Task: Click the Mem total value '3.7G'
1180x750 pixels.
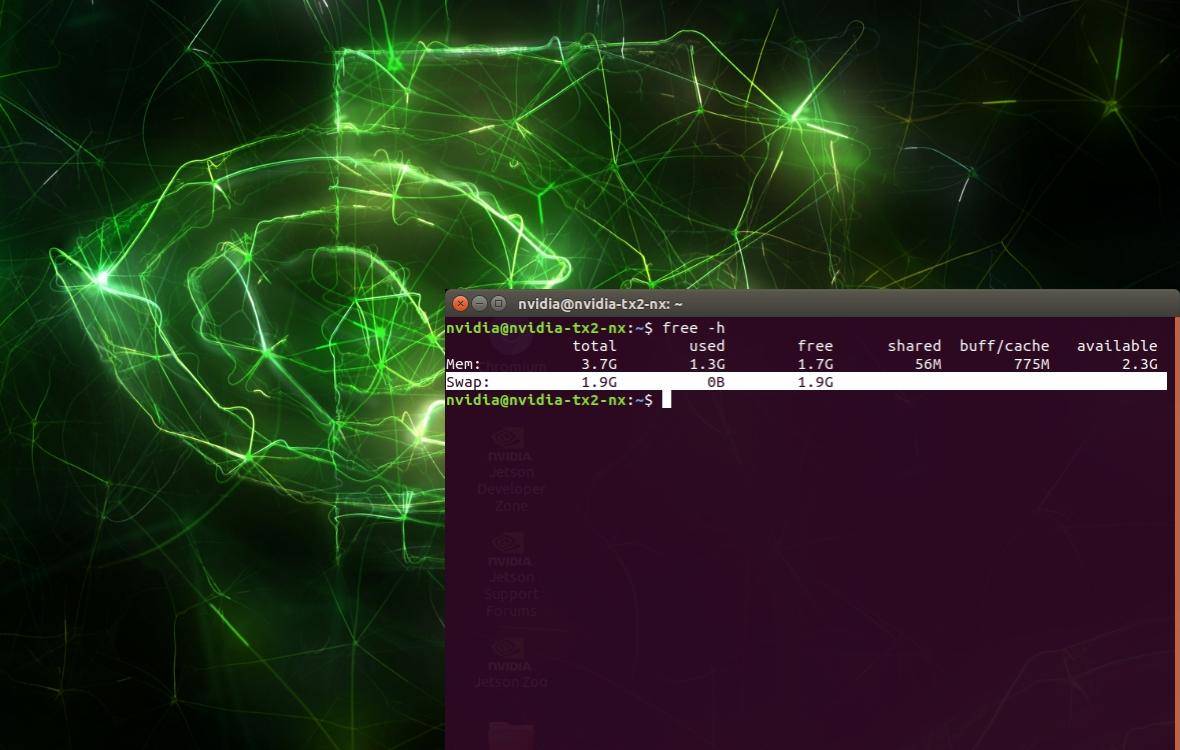Action: coord(599,364)
